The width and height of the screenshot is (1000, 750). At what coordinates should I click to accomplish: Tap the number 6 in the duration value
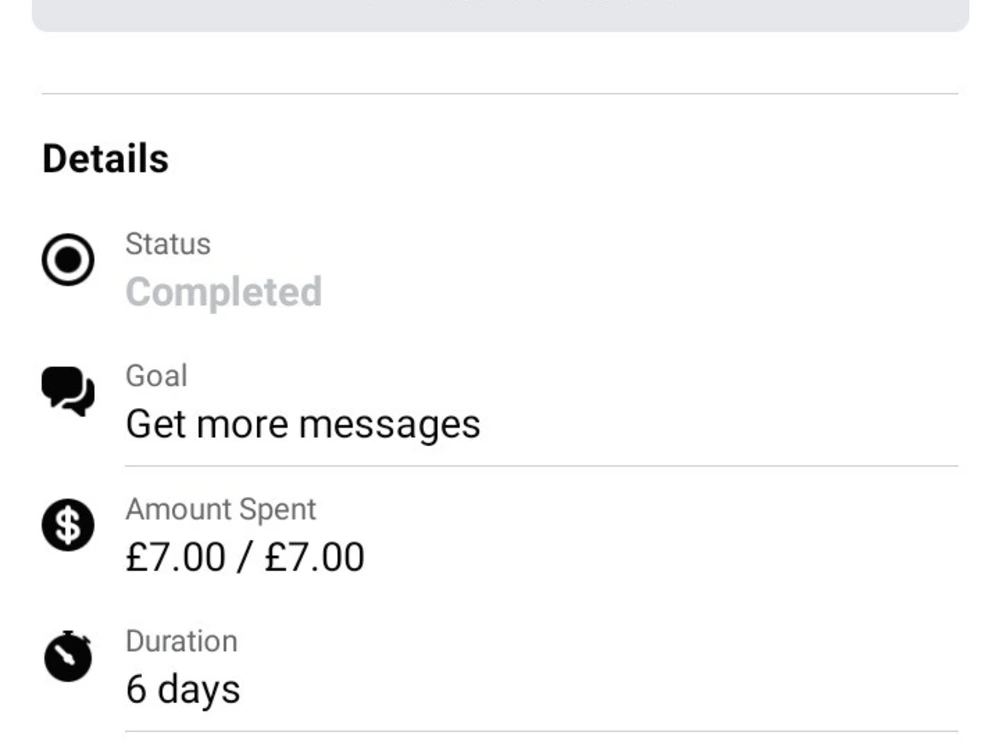point(136,689)
